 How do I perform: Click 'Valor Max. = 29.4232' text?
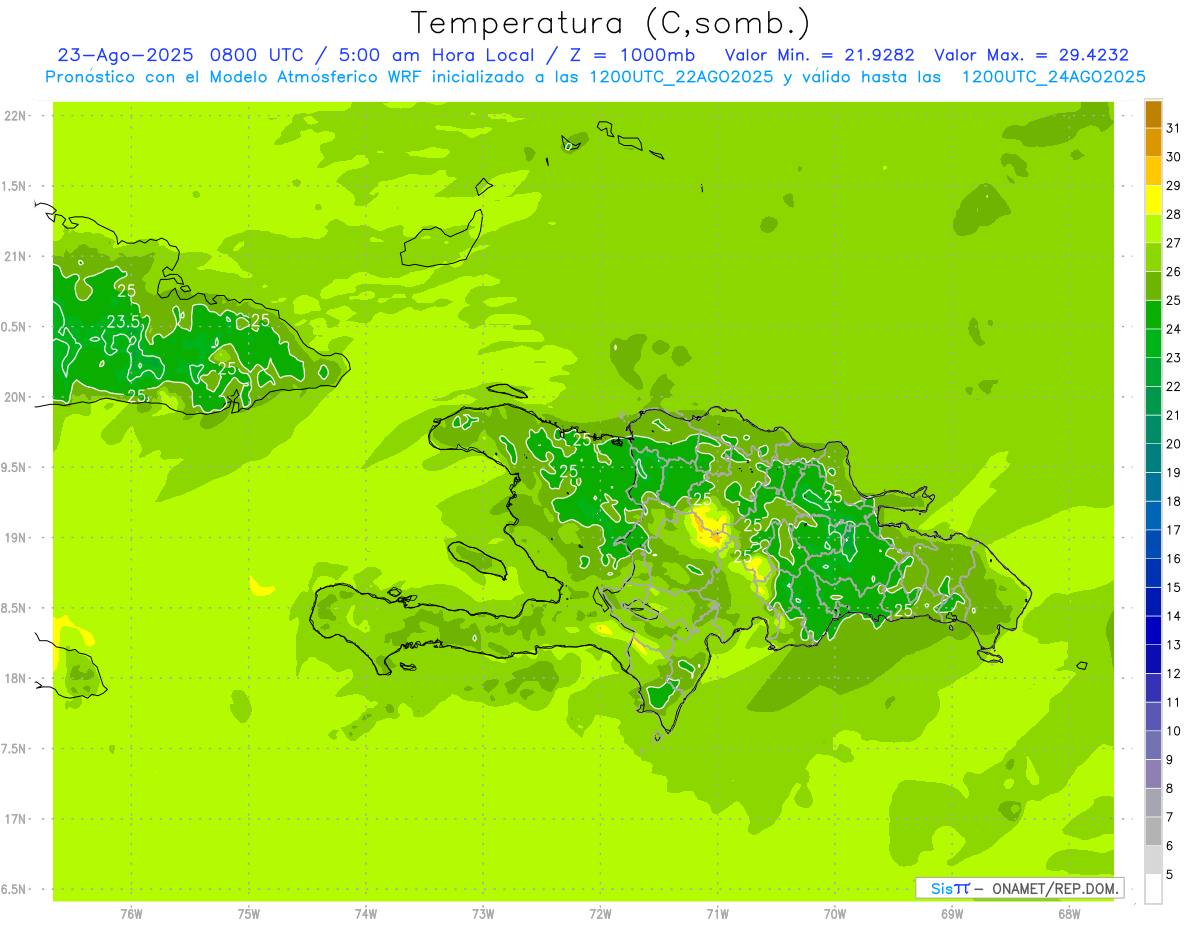[x=1032, y=55]
